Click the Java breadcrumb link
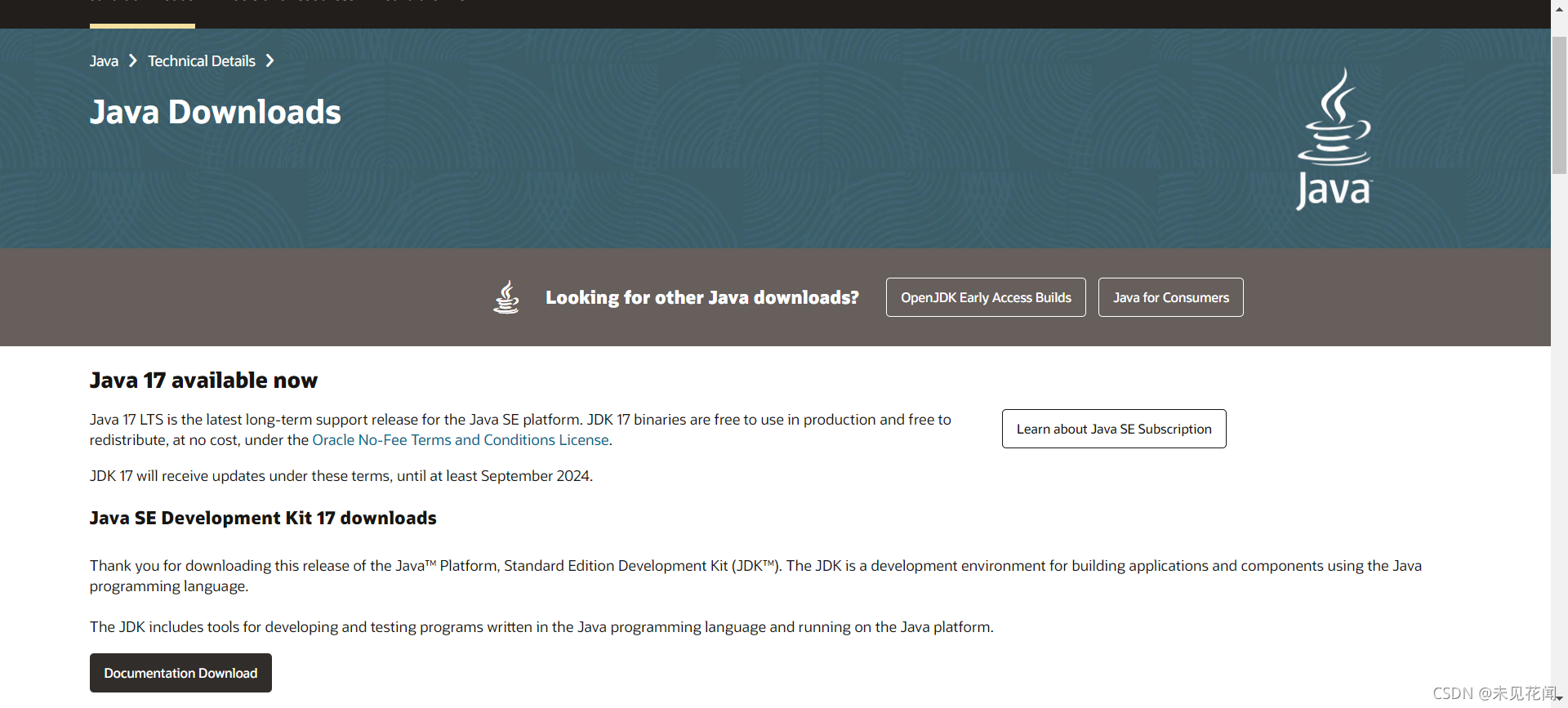Screen dimensions: 1568x708 (x=104, y=61)
